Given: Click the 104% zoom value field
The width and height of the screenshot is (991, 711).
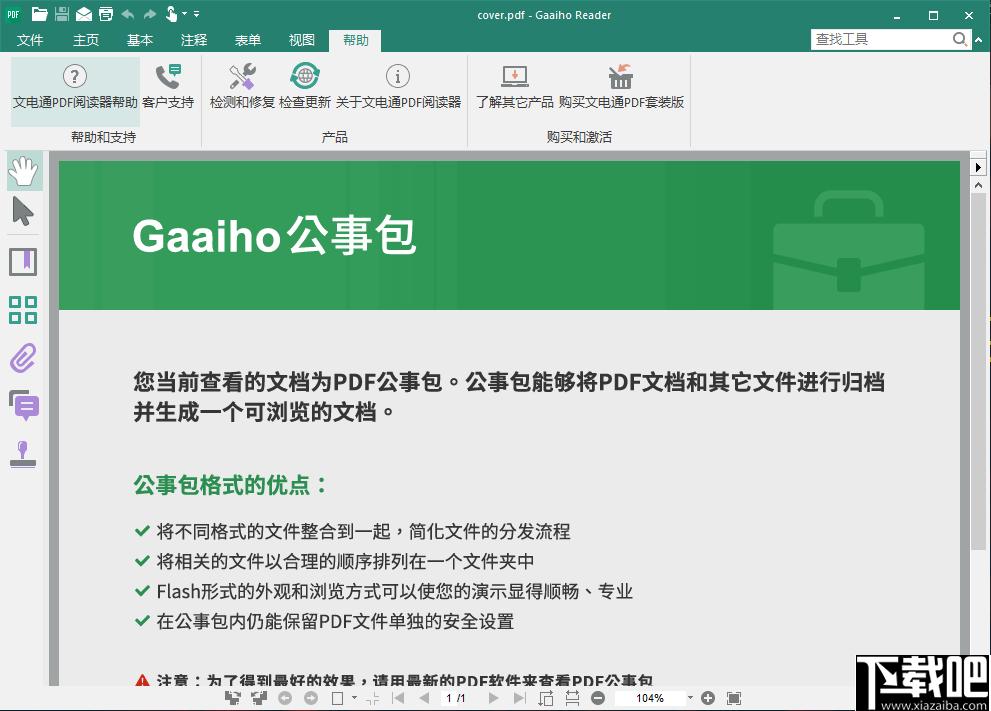Looking at the screenshot, I should coord(649,698).
